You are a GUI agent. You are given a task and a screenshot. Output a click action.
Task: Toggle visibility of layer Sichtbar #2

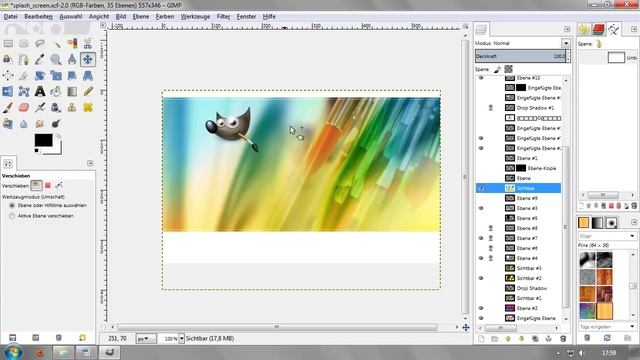pos(481,278)
